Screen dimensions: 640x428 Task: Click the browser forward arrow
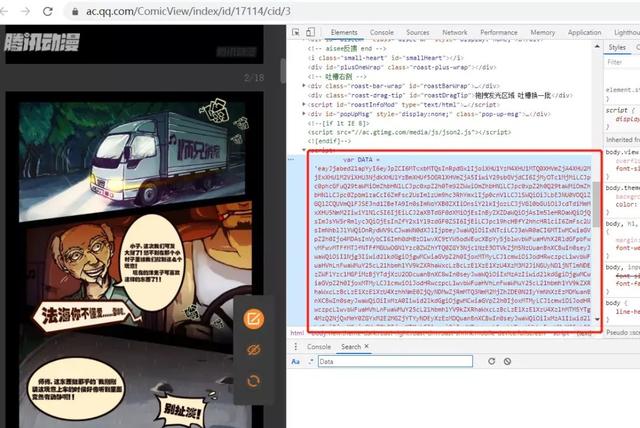click(x=25, y=11)
